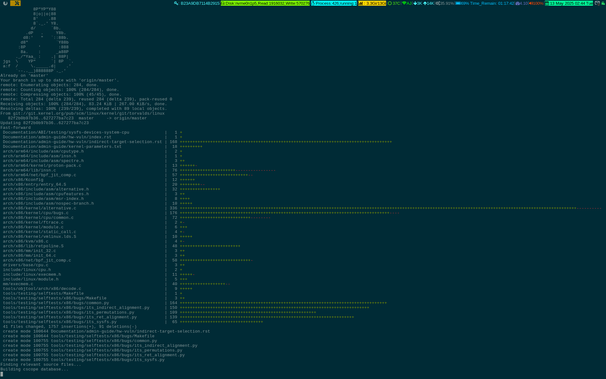Click the '41 files changed' summary line
This screenshot has height=379, width=606.
tap(70, 326)
